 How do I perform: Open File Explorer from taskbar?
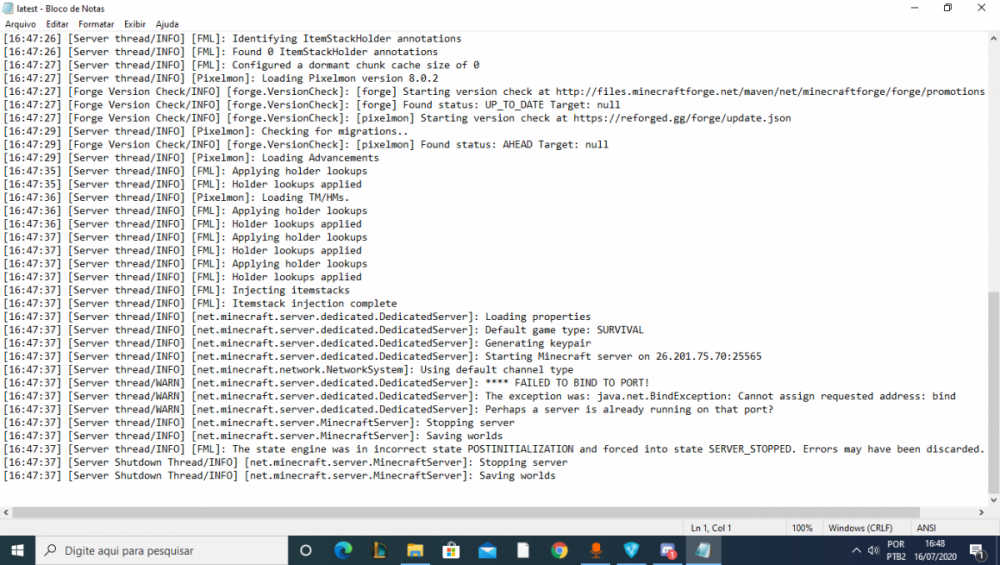pos(415,550)
